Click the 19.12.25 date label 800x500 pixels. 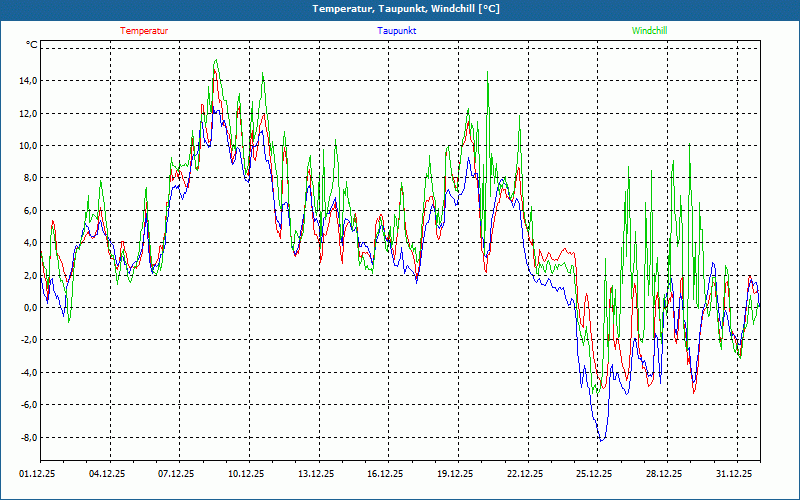[x=455, y=474]
